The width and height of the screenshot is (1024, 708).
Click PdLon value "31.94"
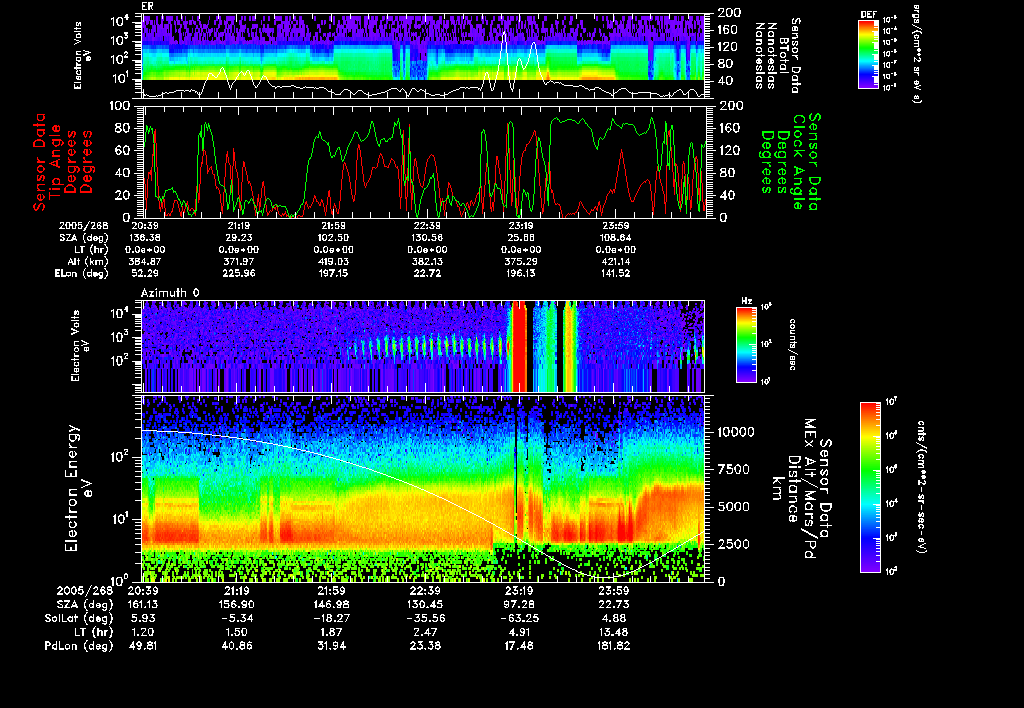point(331,646)
